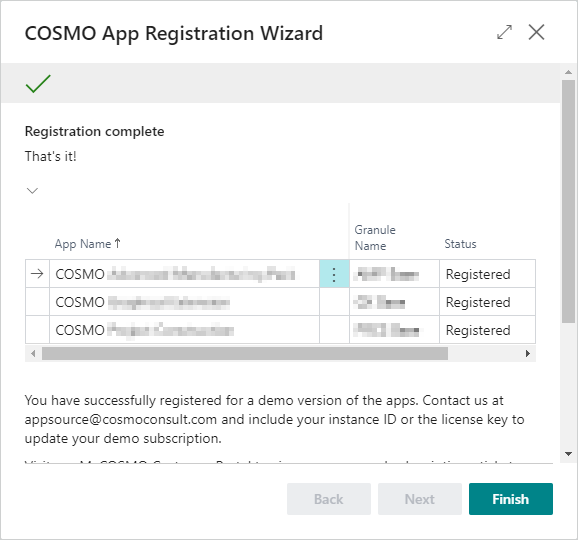Click the Status column header
The image size is (578, 540).
coord(460,244)
